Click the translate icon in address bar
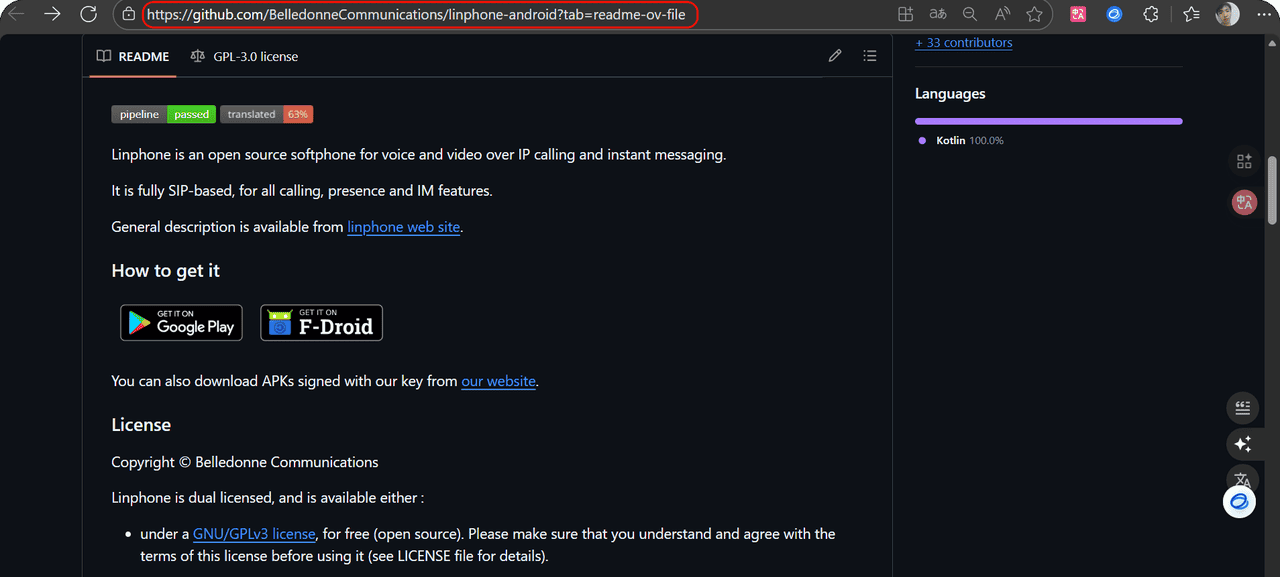This screenshot has height=577, width=1280. pyautogui.click(x=937, y=14)
